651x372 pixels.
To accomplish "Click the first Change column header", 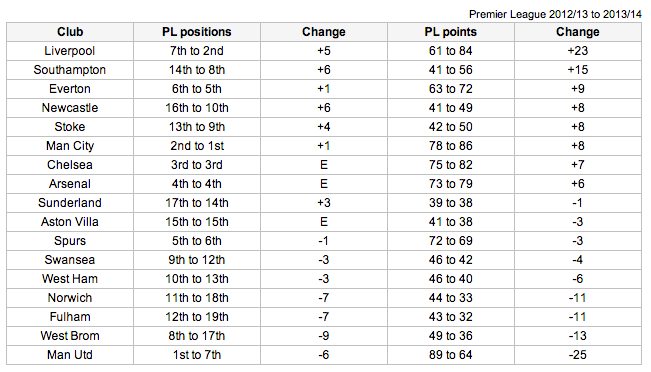I will coord(324,32).
